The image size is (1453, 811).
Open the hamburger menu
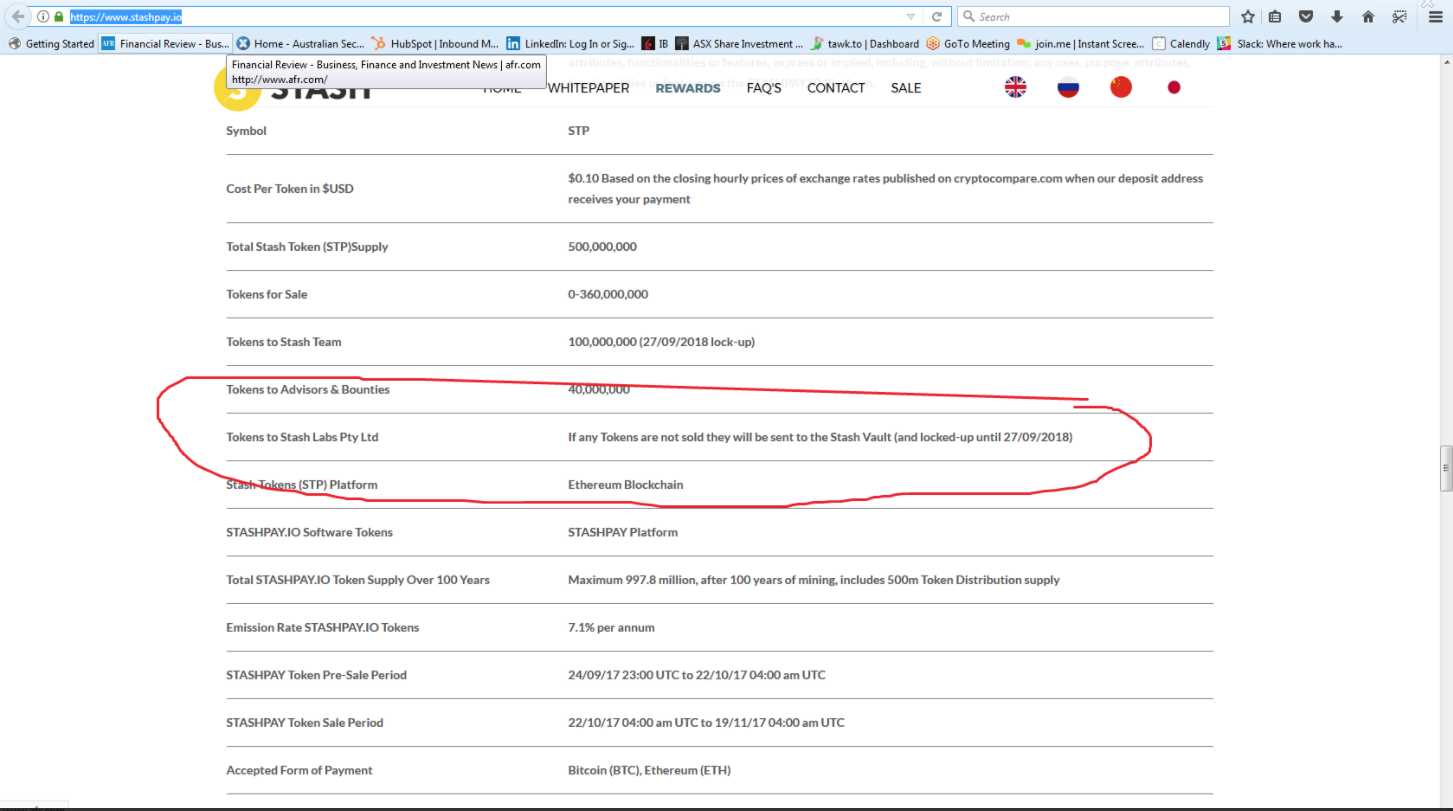pyautogui.click(x=1436, y=17)
